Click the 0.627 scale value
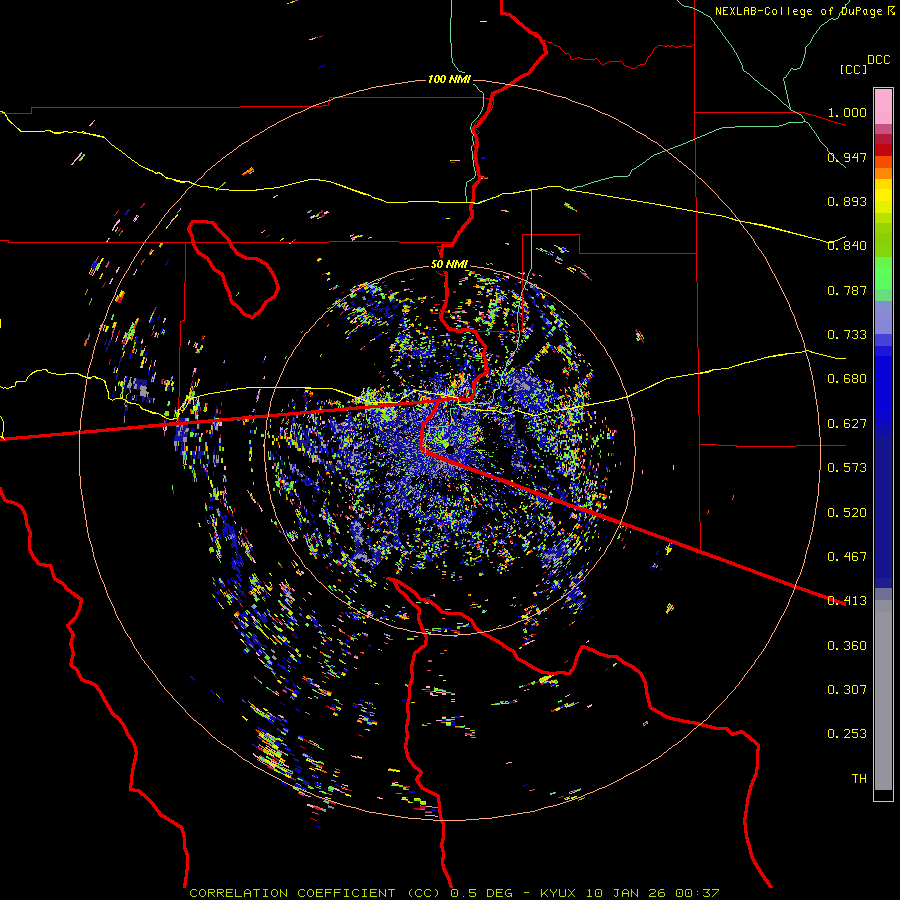Screen dimensions: 900x900 [847, 424]
